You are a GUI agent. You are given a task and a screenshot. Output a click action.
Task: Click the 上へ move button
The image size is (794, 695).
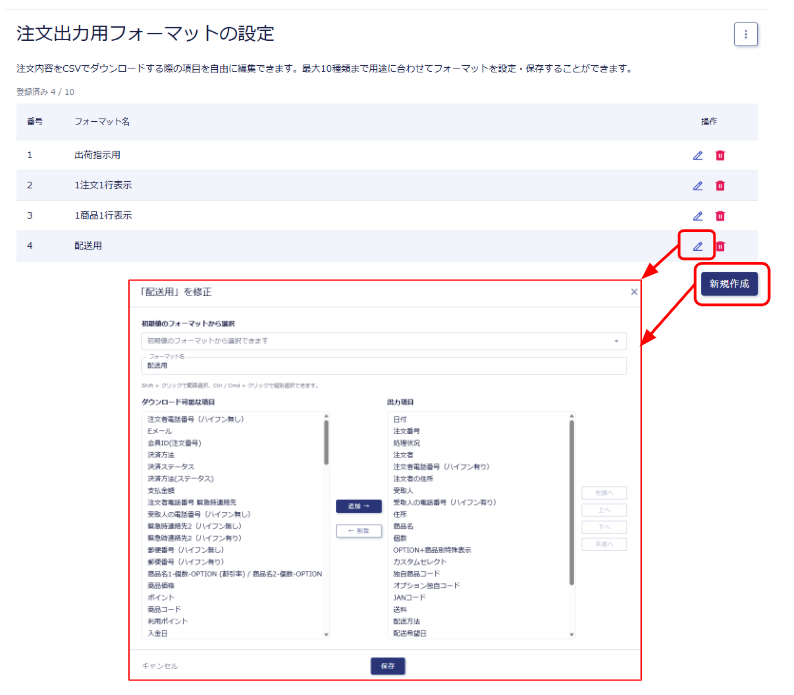click(x=604, y=510)
